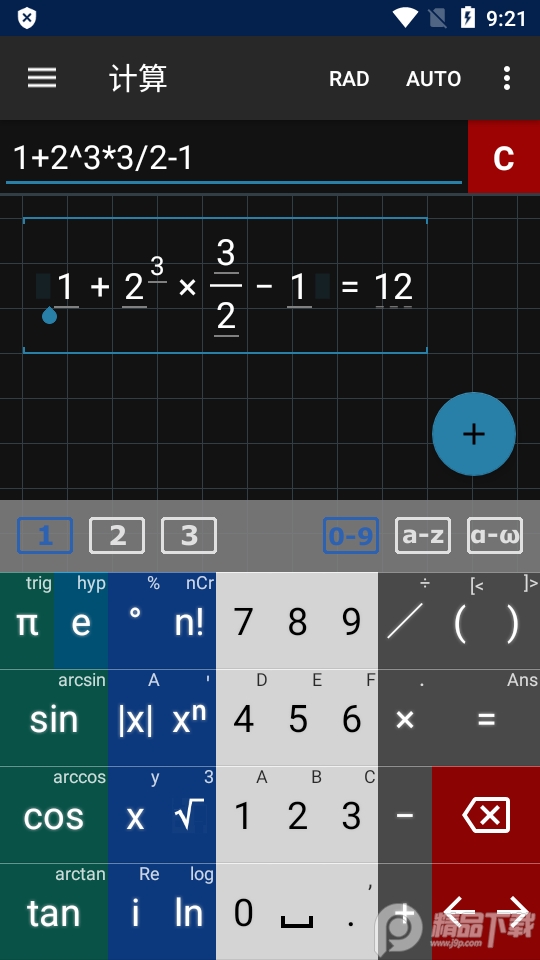The image size is (540, 960).
Task: Move cursor right with the right arrow key
Action: coord(513,912)
